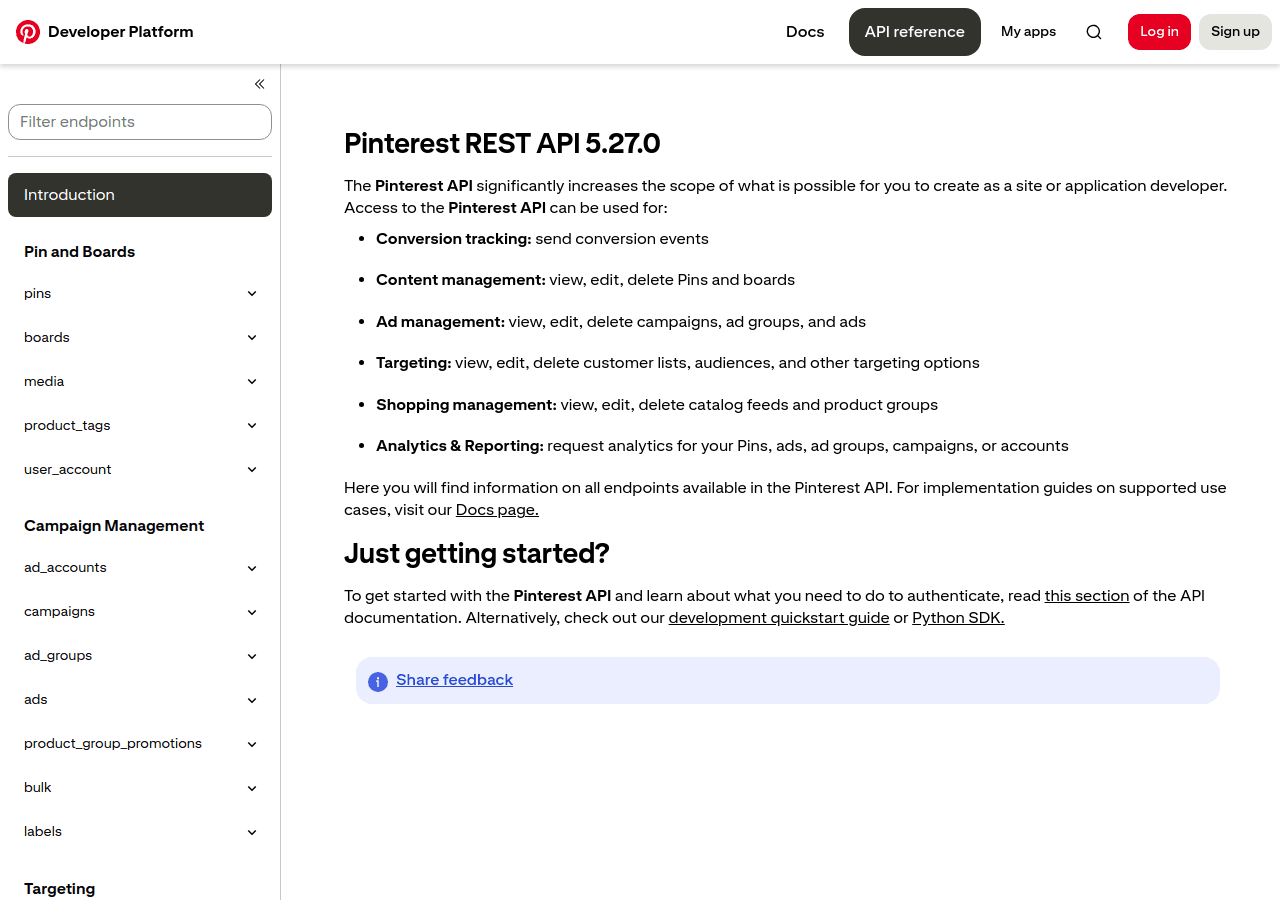1280x900 pixels.
Task: Select the bulk endpoint label
Action: 38,788
